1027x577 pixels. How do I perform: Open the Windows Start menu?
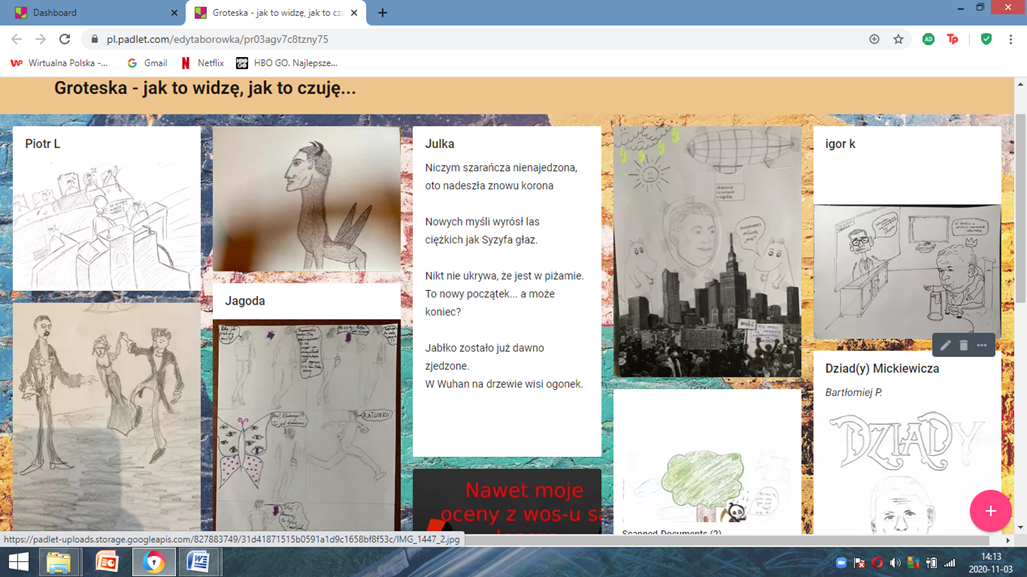[18, 562]
